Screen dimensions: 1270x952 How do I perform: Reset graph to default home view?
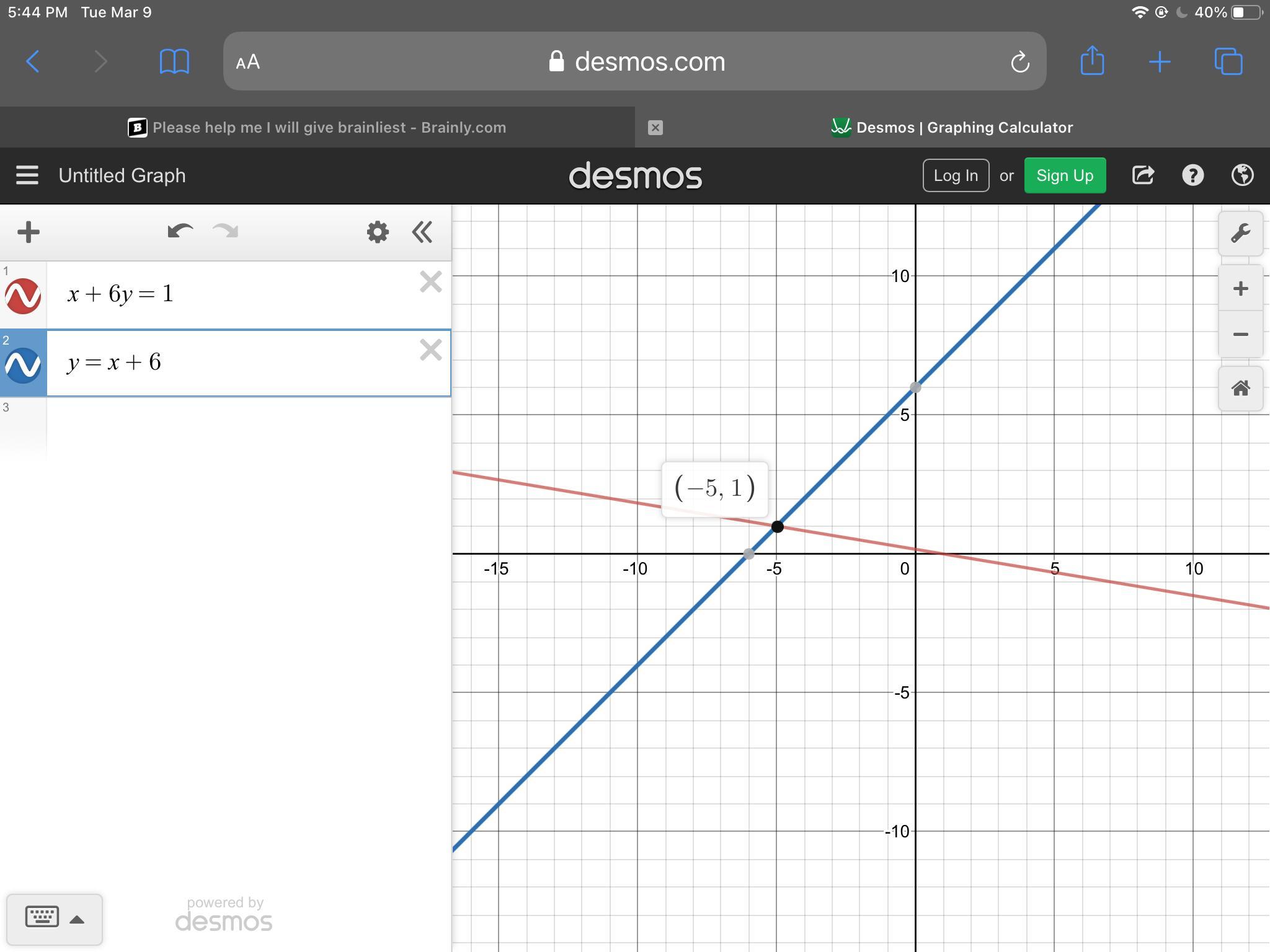(1240, 389)
